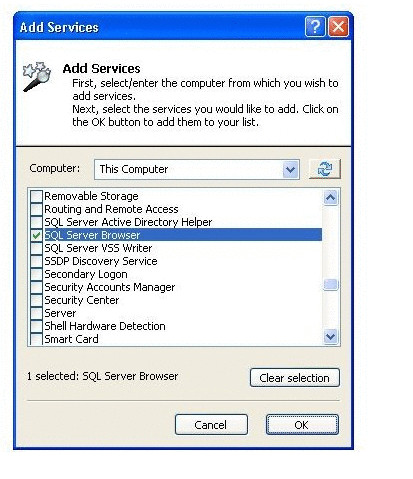Enable the SQL Server VSS Writer checkbox

[x=36, y=248]
